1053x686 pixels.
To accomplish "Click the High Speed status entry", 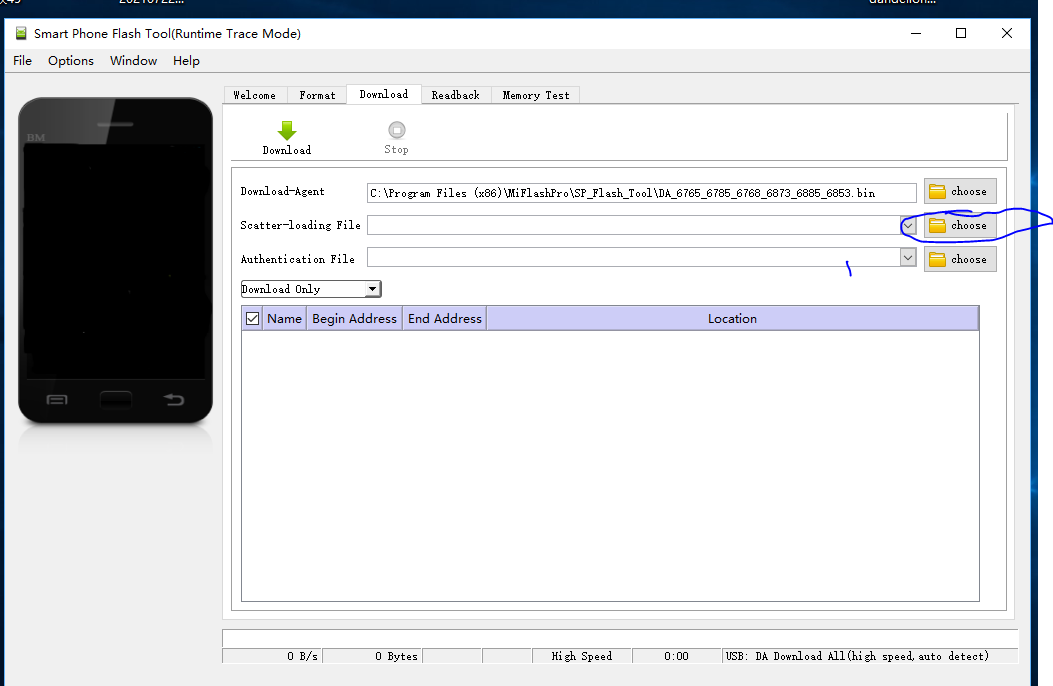I will point(582,656).
